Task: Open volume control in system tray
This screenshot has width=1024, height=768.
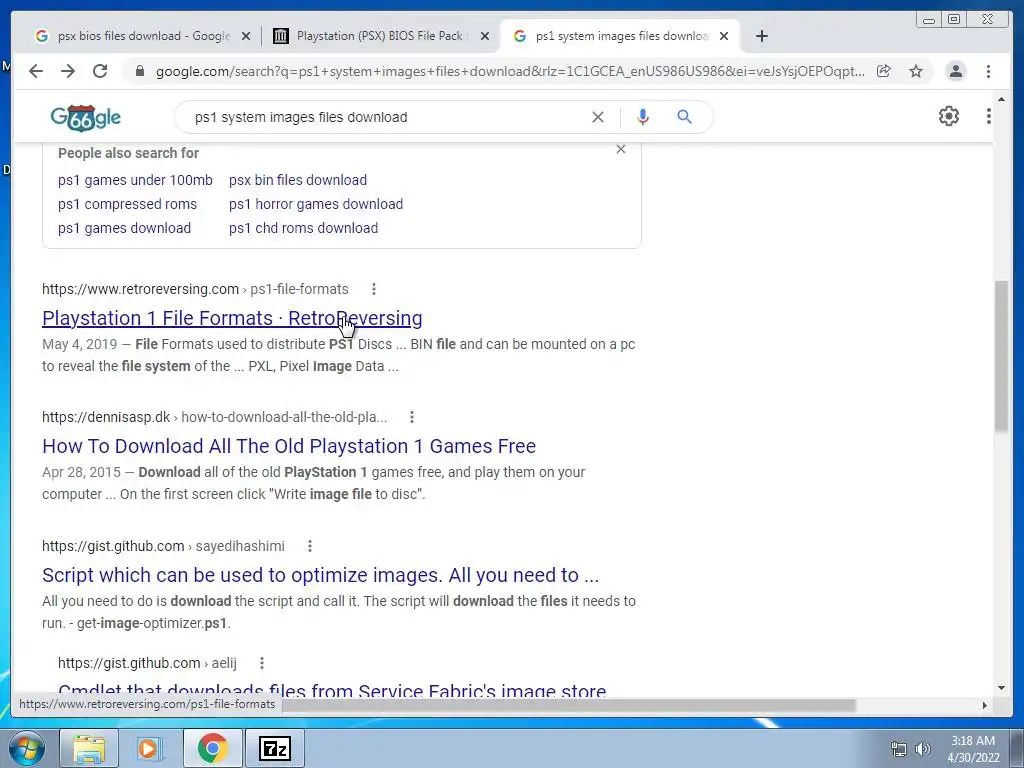Action: click(923, 749)
